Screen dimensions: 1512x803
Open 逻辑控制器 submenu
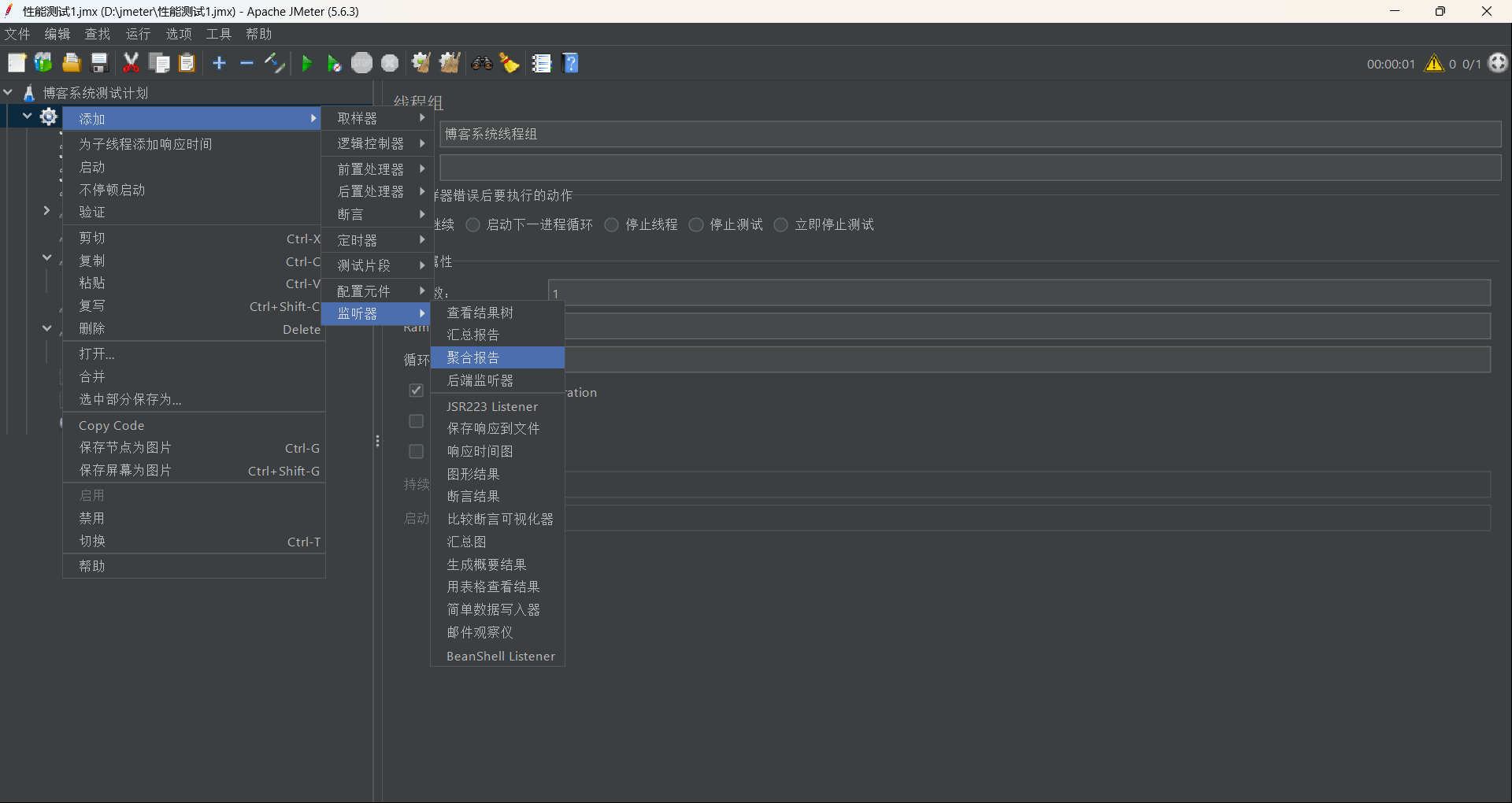tap(376, 143)
